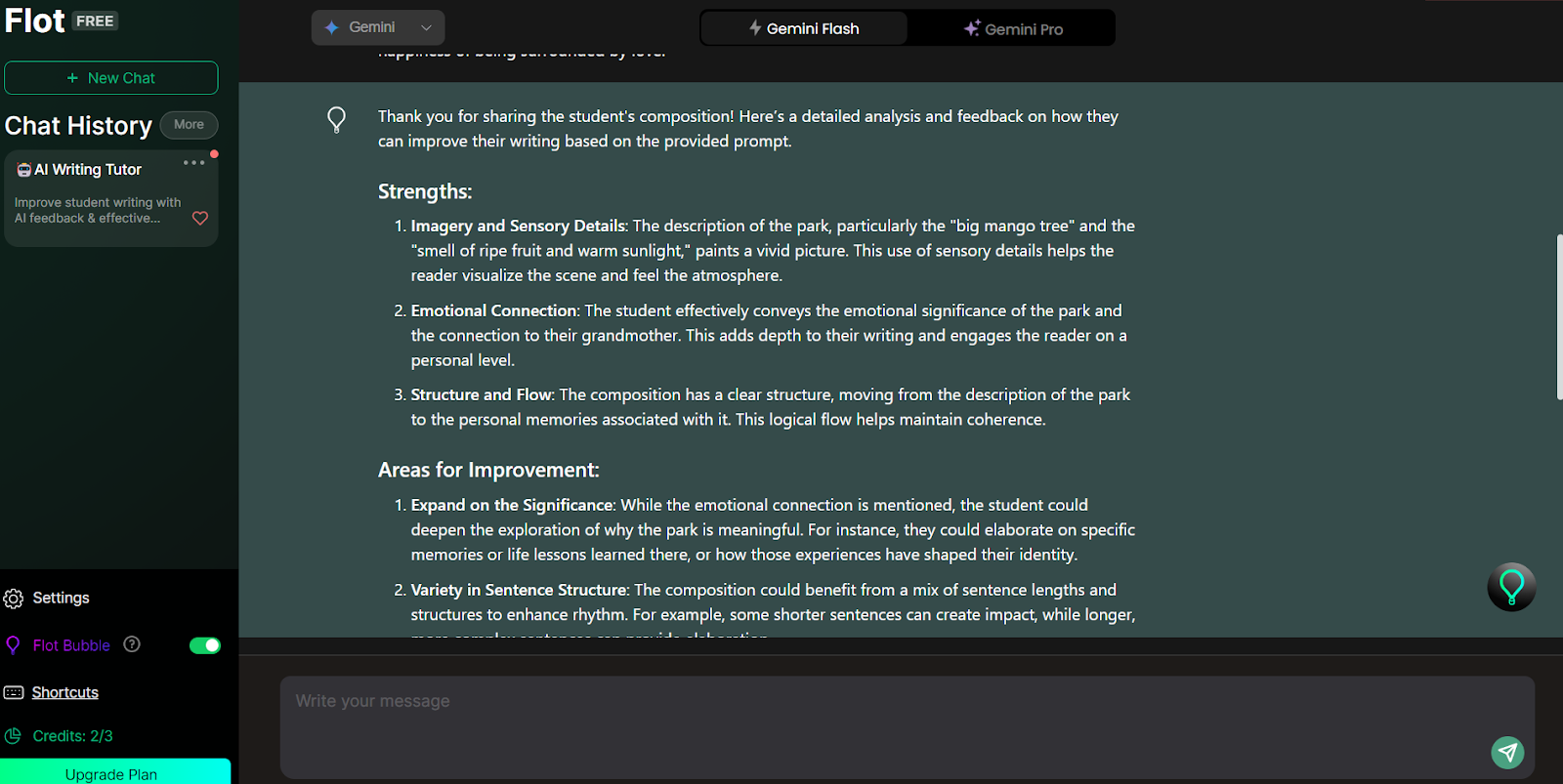Switch to the Gemini Pro tab

1012,28
